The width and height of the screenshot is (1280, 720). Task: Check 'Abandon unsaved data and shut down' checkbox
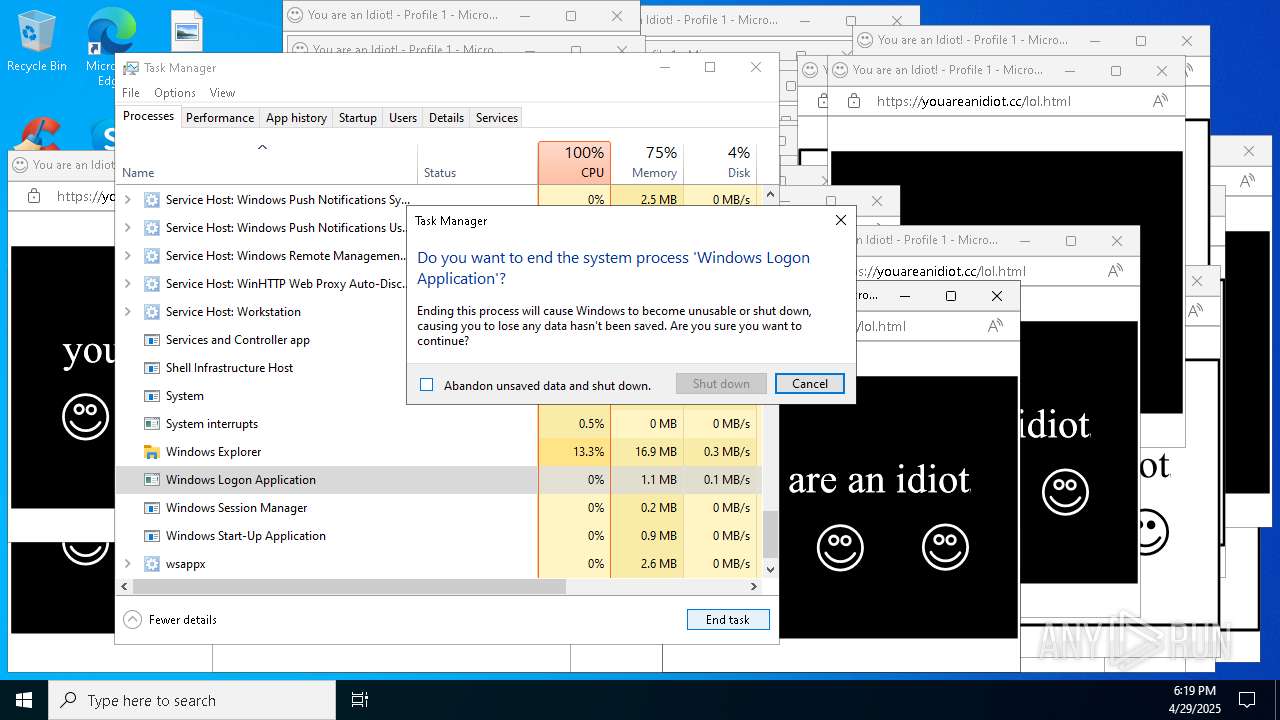427,385
